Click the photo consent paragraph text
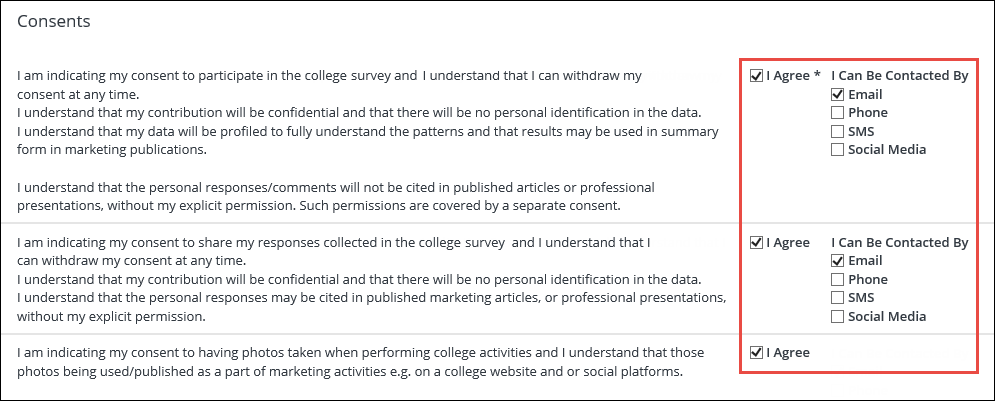The width and height of the screenshot is (995, 401). click(360, 362)
